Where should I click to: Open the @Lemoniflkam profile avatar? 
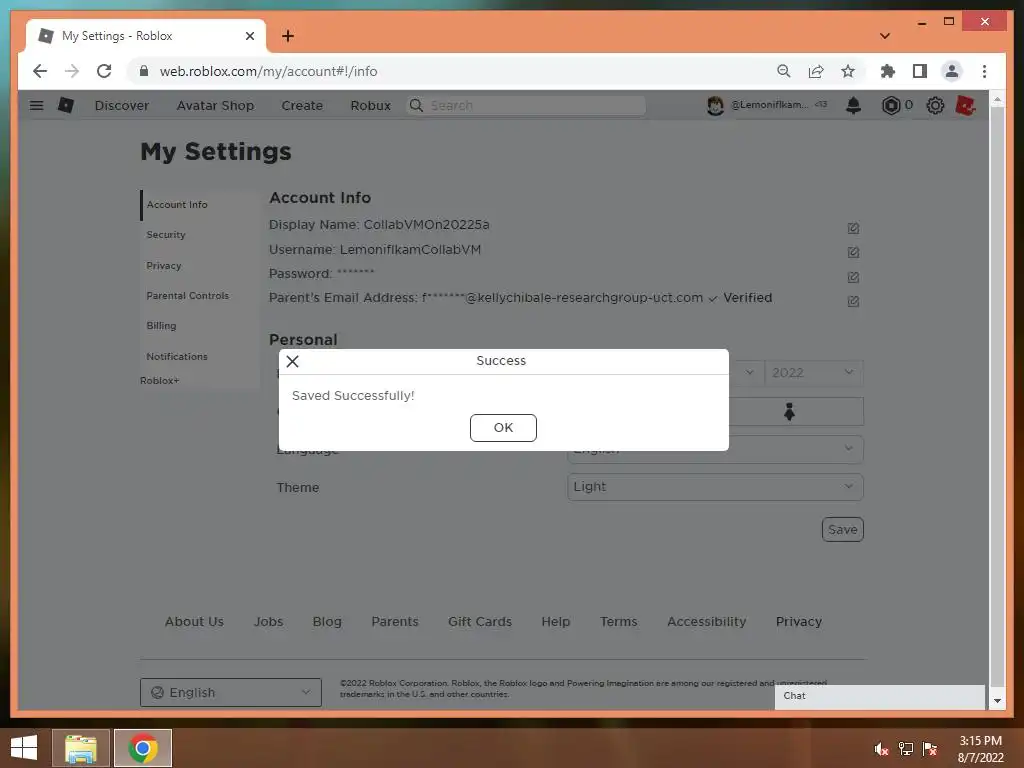click(x=715, y=105)
